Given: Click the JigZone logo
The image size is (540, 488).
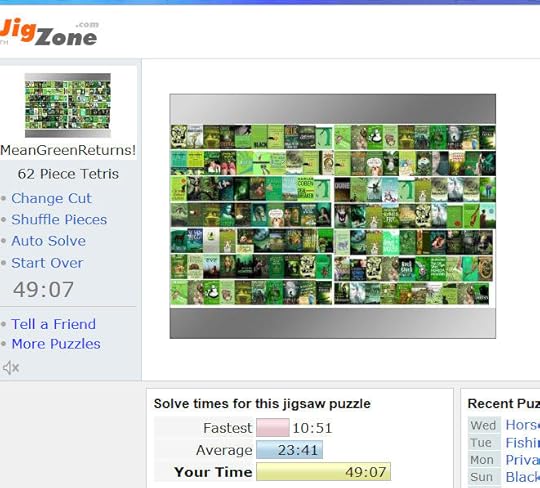Looking at the screenshot, I should tap(49, 32).
